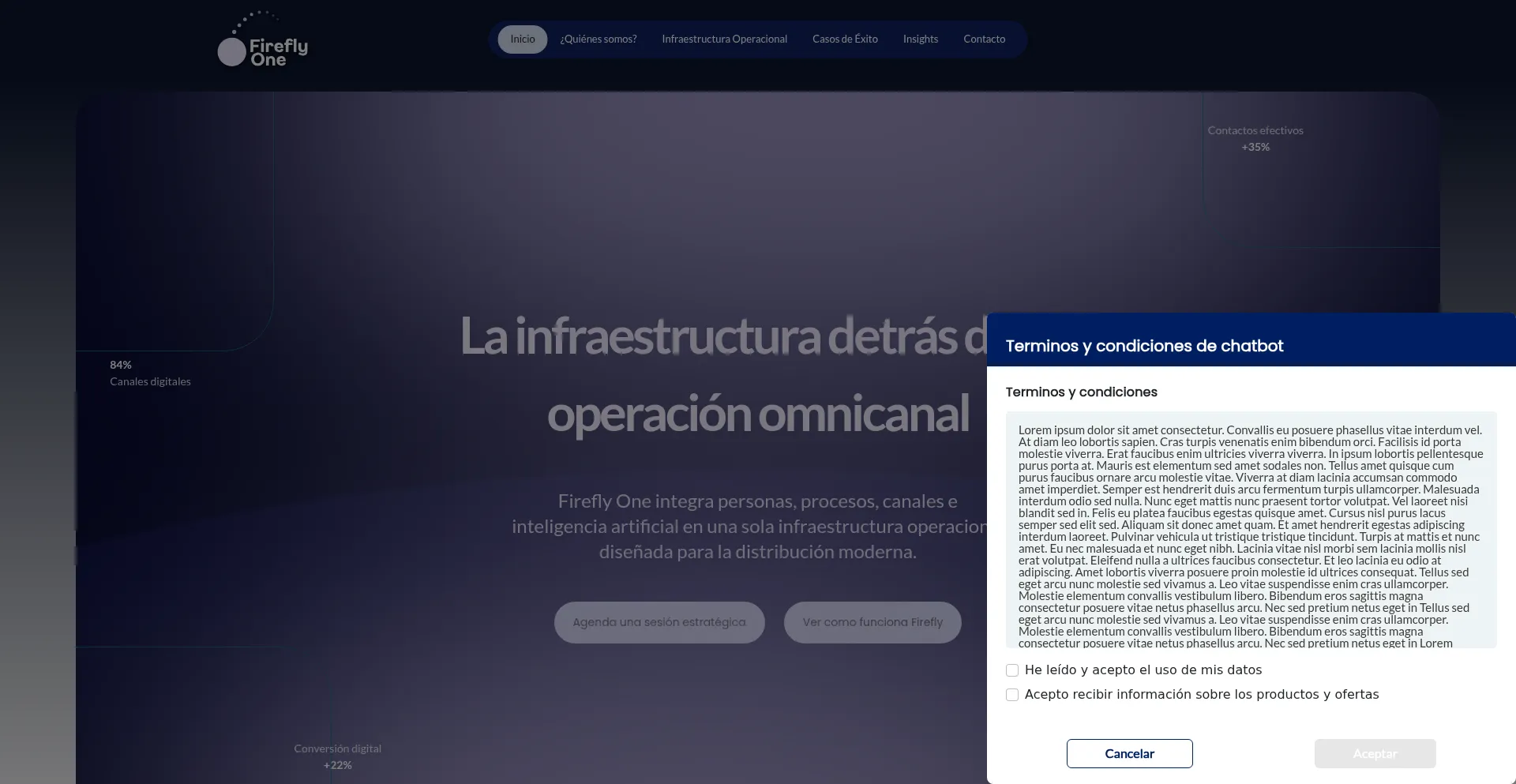
Task: Click the Cancelar button
Action: (x=1129, y=753)
